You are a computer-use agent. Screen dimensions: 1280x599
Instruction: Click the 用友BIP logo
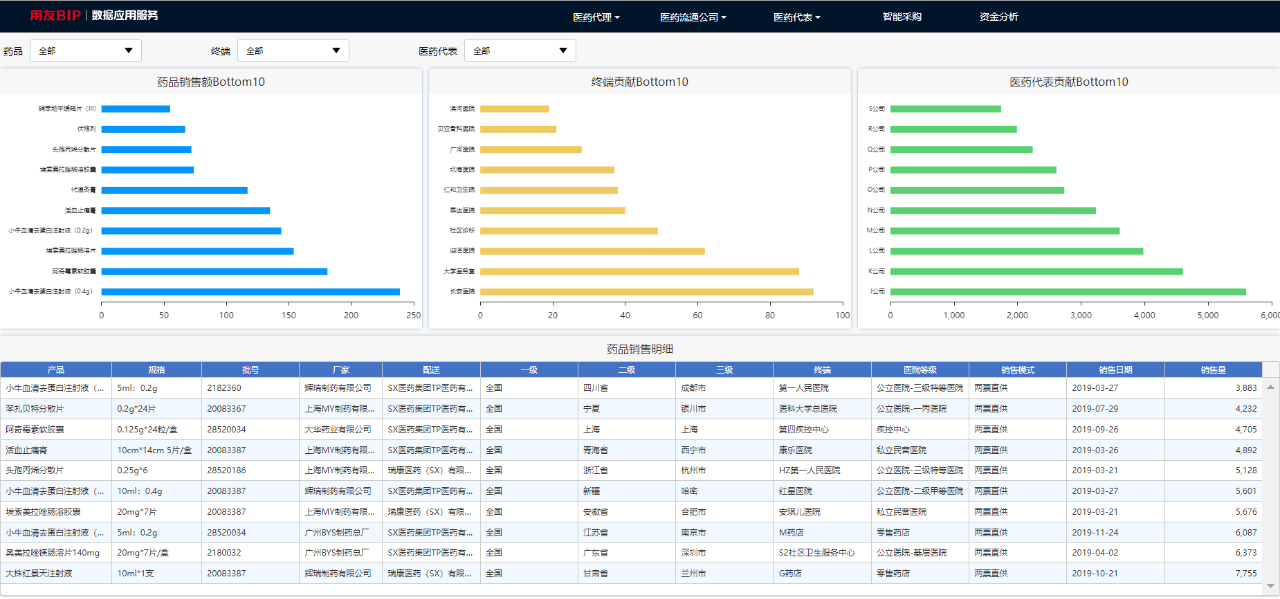tap(55, 16)
